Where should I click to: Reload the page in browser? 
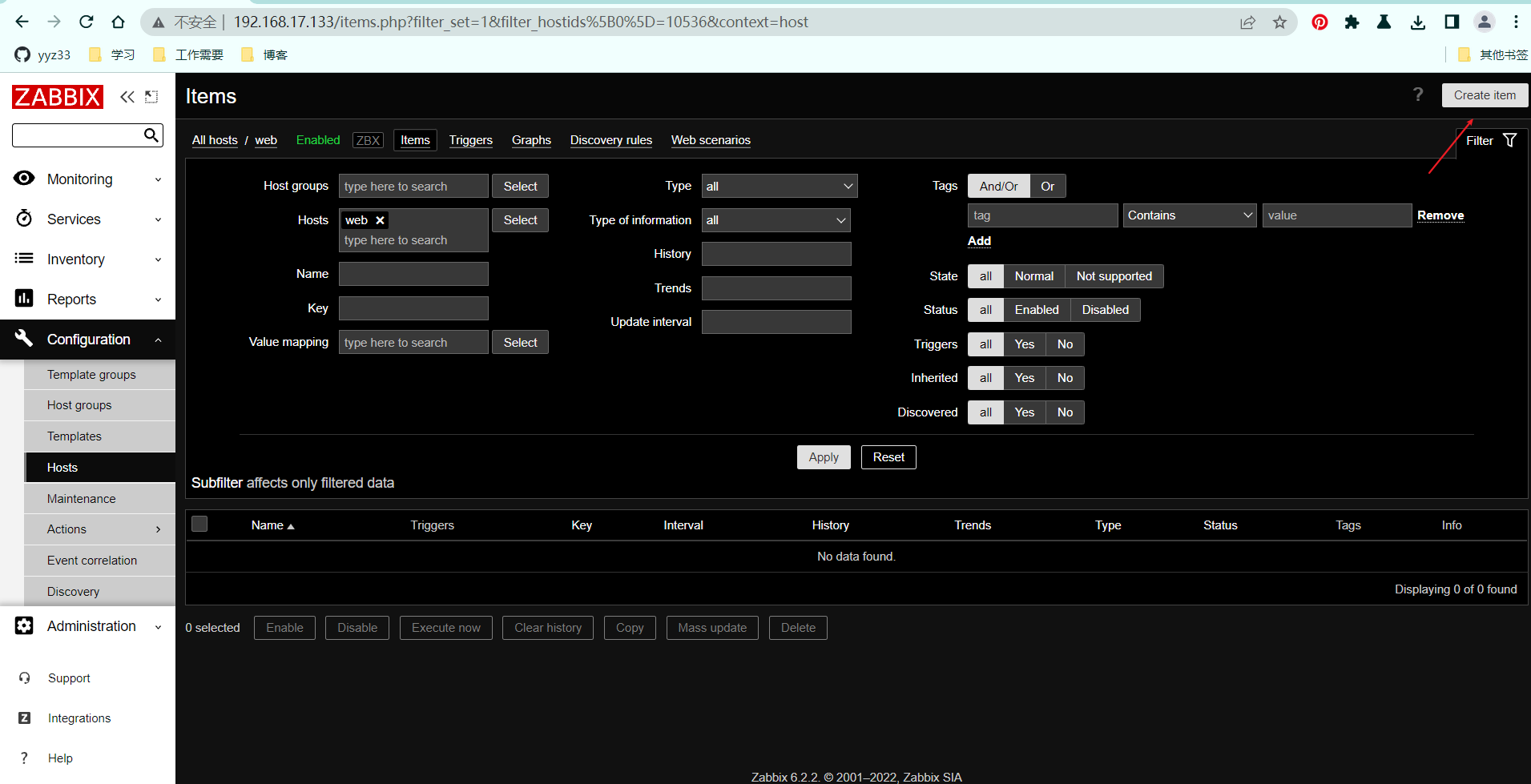coord(86,22)
